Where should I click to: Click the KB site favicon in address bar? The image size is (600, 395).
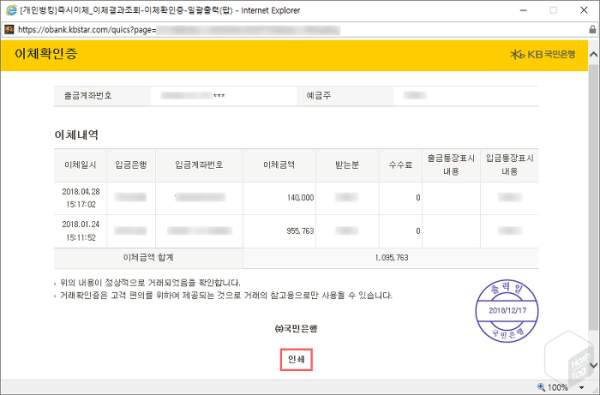tap(9, 29)
